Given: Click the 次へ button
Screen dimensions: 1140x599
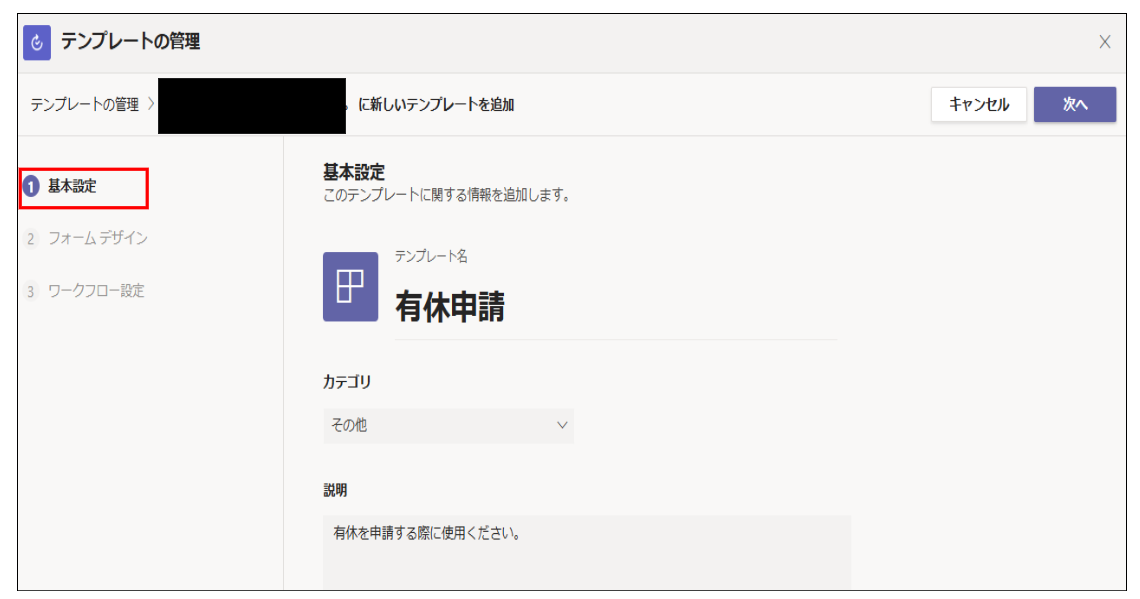Looking at the screenshot, I should [x=1075, y=105].
